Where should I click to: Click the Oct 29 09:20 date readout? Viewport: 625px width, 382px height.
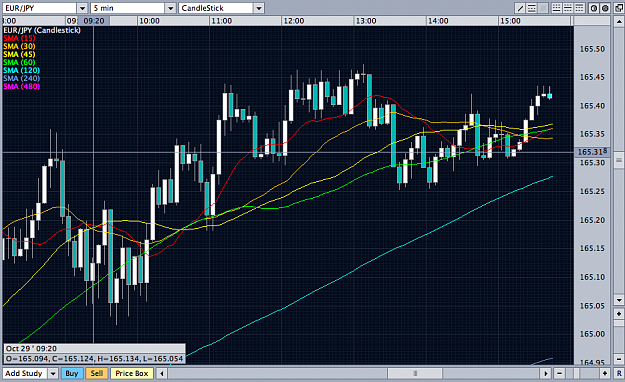tap(31, 349)
